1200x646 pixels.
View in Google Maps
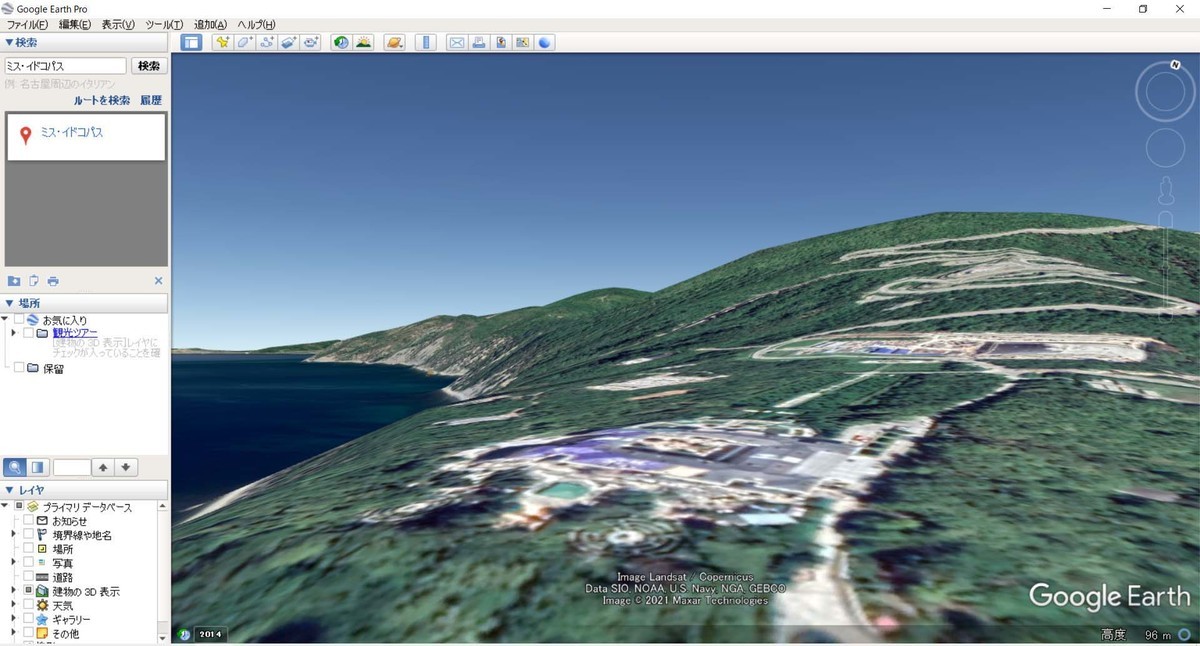(x=523, y=42)
